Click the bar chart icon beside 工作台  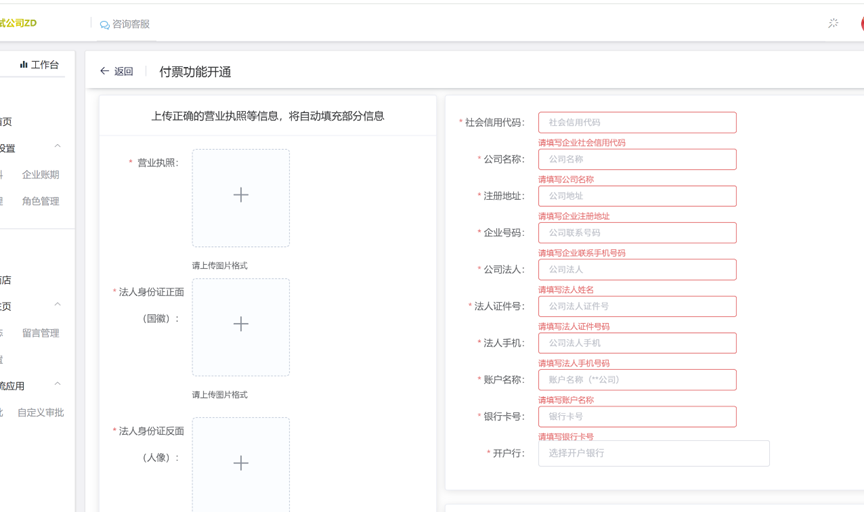coord(24,65)
